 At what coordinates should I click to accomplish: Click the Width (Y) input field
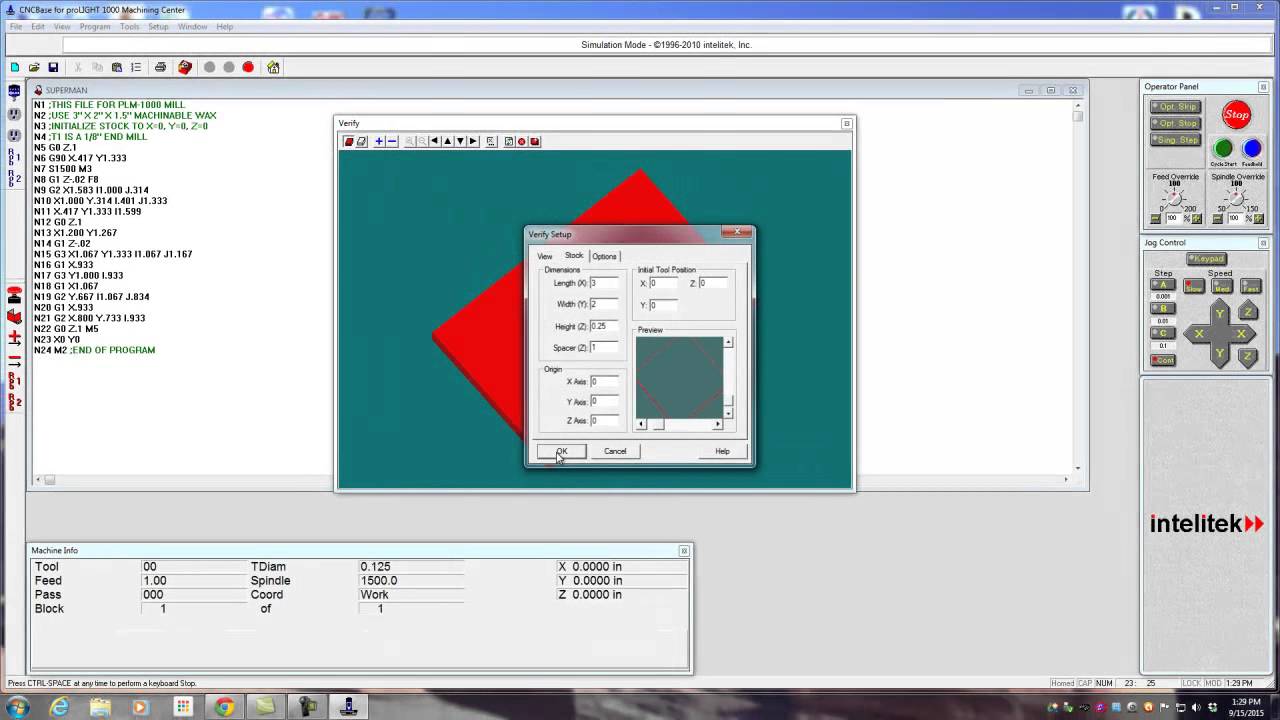[x=605, y=304]
